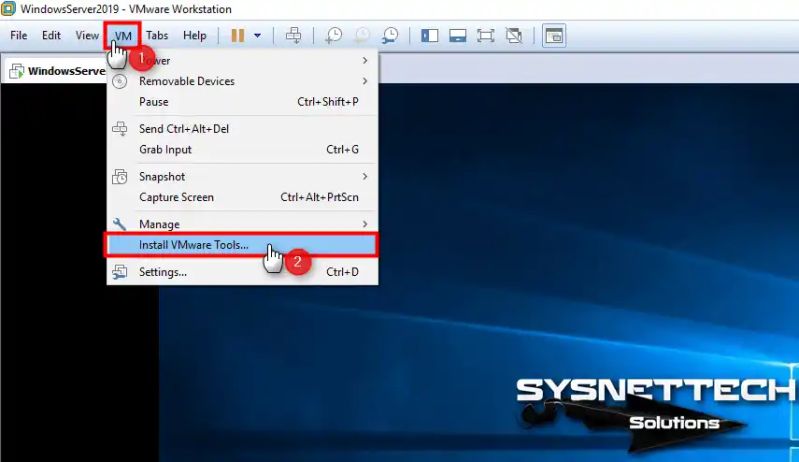Open Settings from the VM menu
Viewport: 799px width, 462px height.
pos(243,272)
